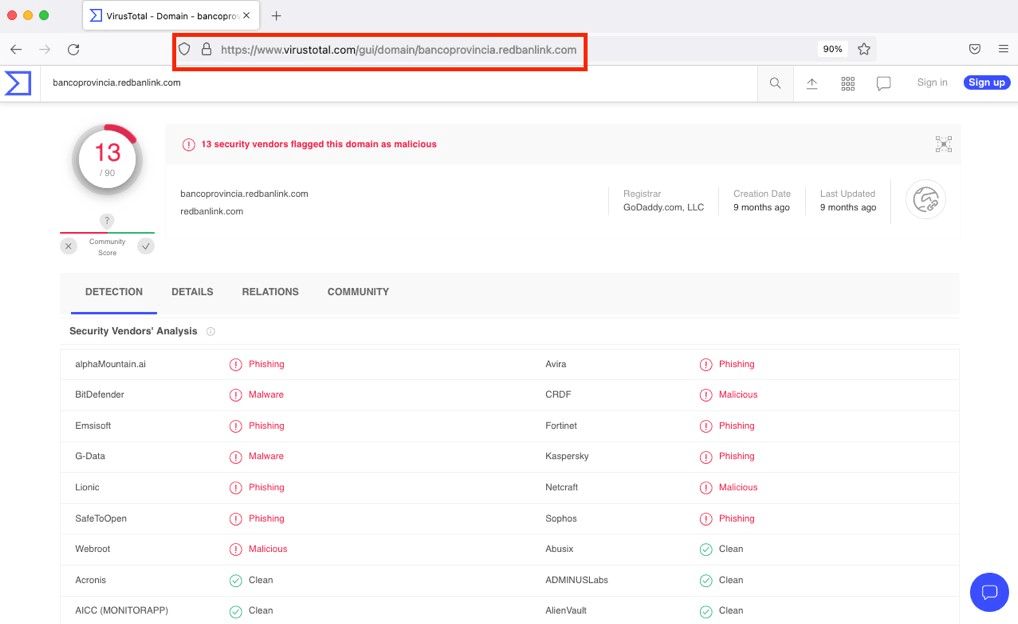1018x624 pixels.
Task: Open the COMMUNITY tab
Action: tap(358, 292)
